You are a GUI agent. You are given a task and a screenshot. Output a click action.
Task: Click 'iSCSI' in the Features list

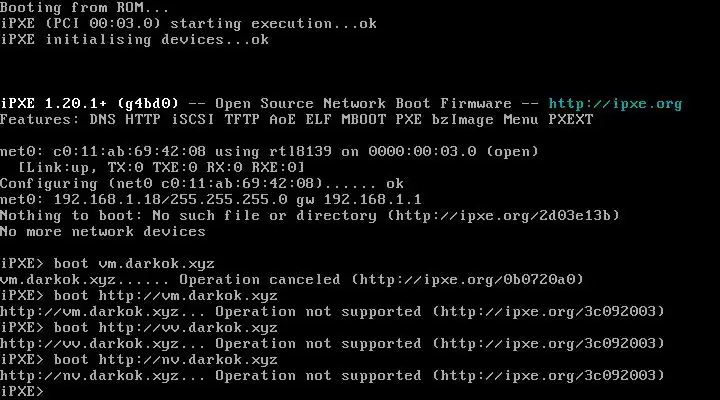tap(193, 119)
